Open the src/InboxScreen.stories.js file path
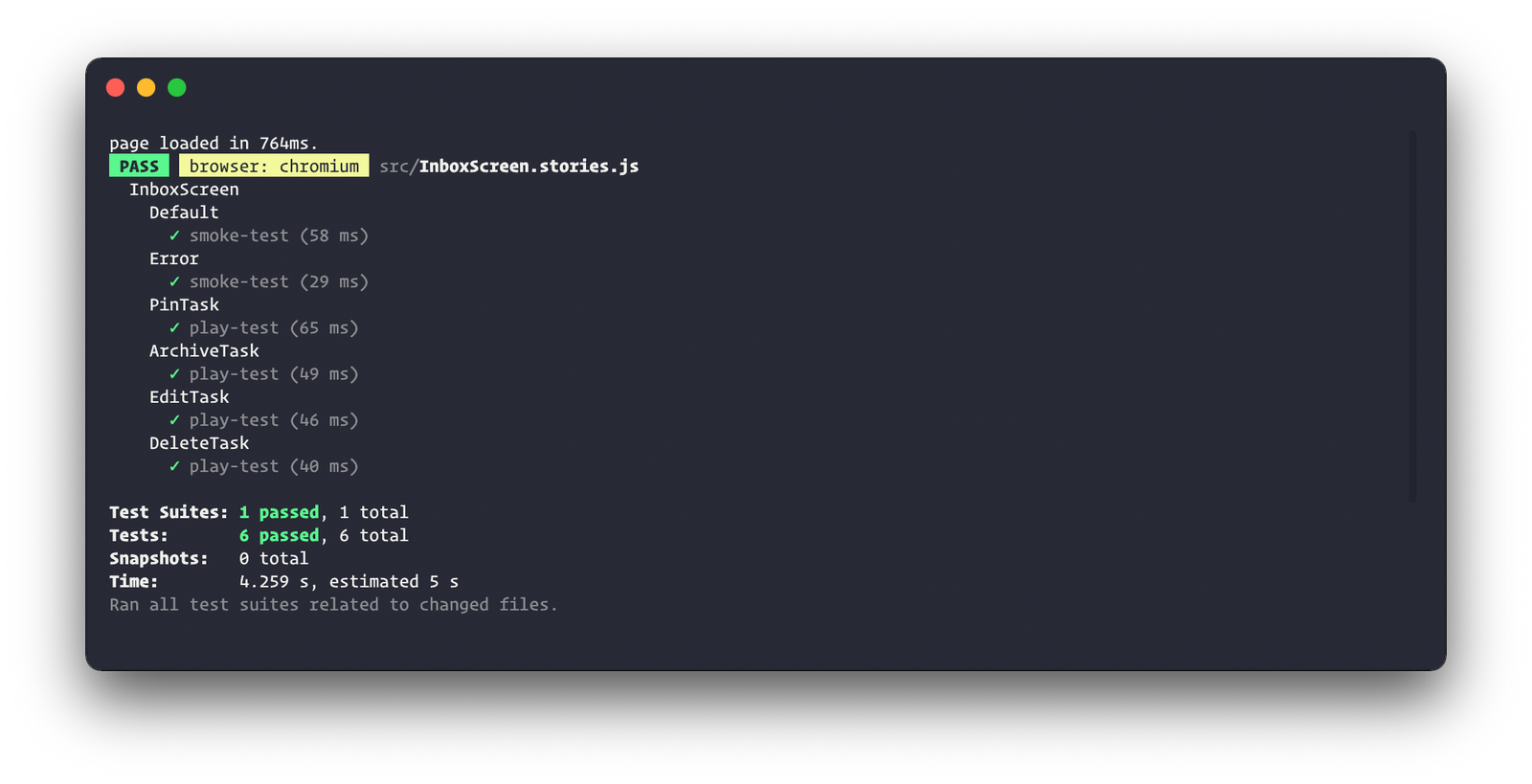Screen dimensions: 1532x784 click(x=509, y=167)
